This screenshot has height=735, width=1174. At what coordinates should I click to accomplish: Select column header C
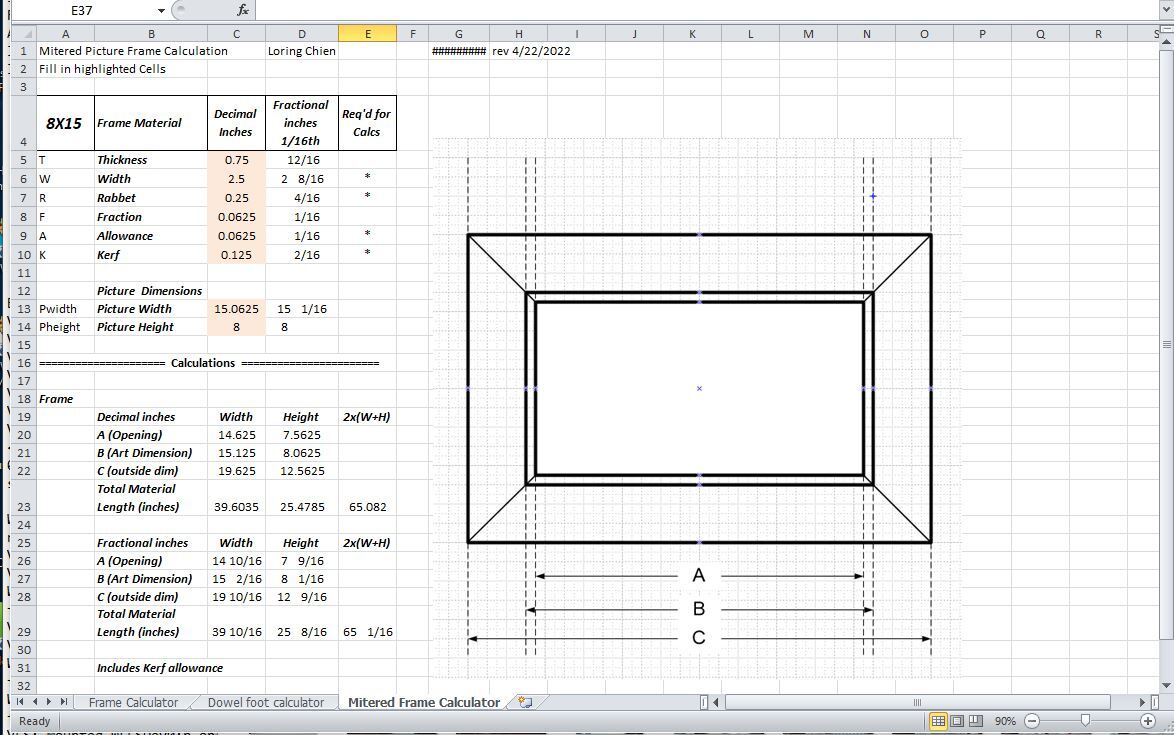pos(236,34)
